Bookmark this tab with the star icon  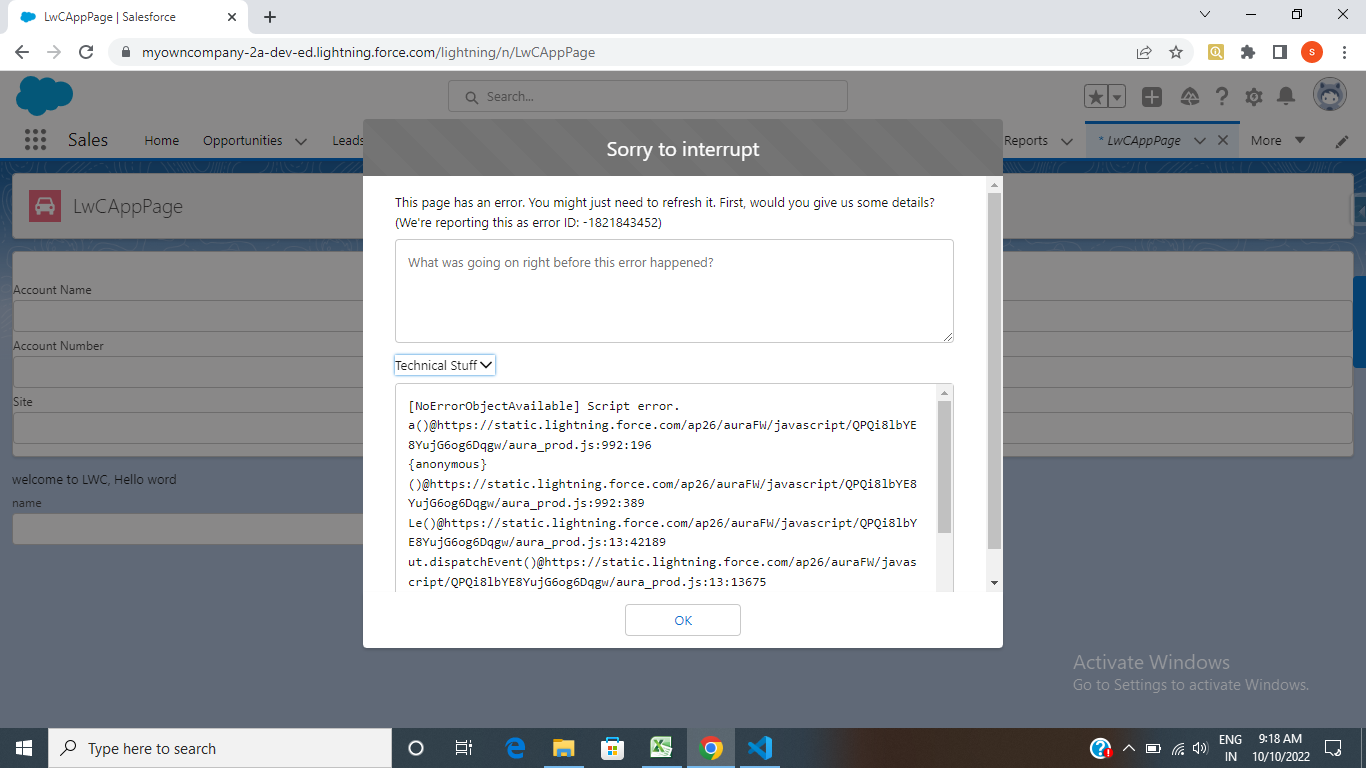[1176, 52]
